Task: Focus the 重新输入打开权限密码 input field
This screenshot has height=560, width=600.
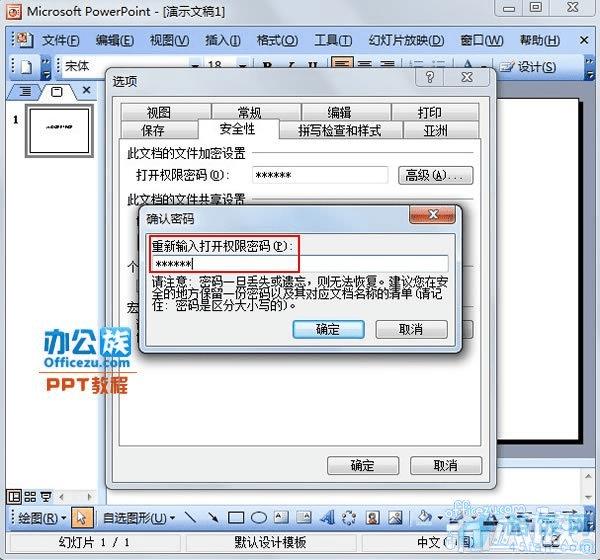Action: click(x=299, y=263)
